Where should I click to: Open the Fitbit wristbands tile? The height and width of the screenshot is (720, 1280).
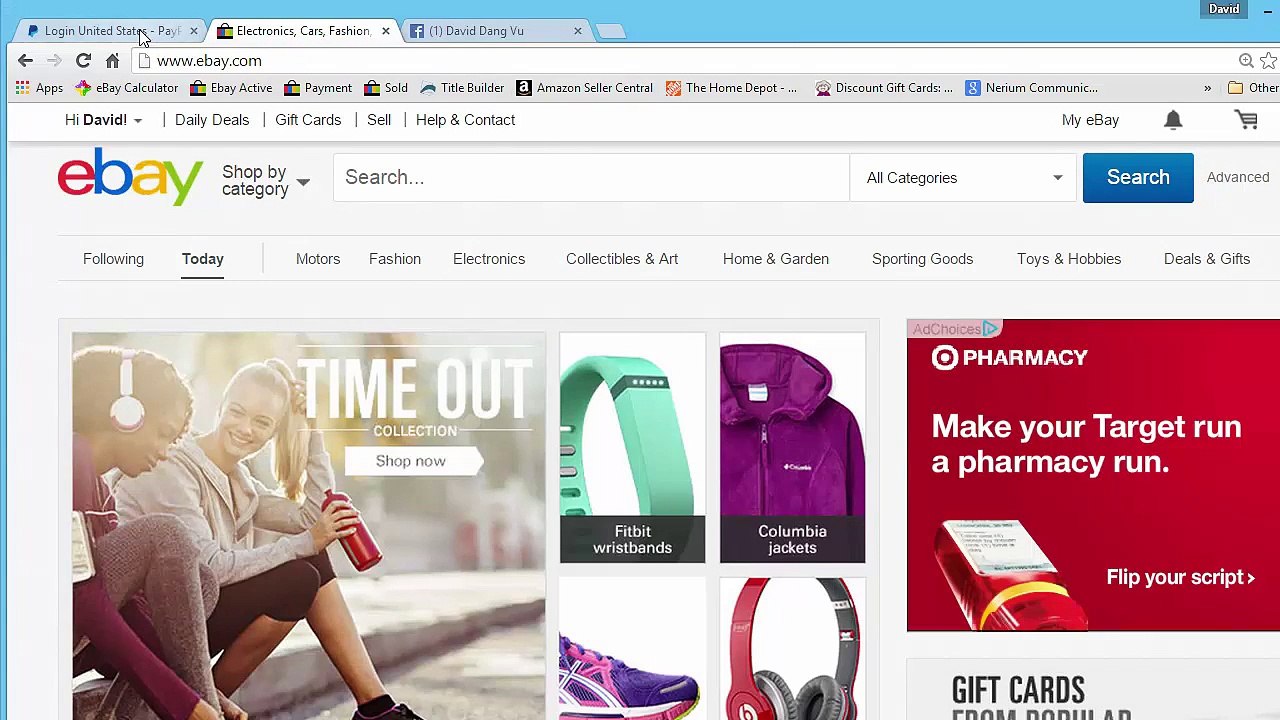click(632, 447)
